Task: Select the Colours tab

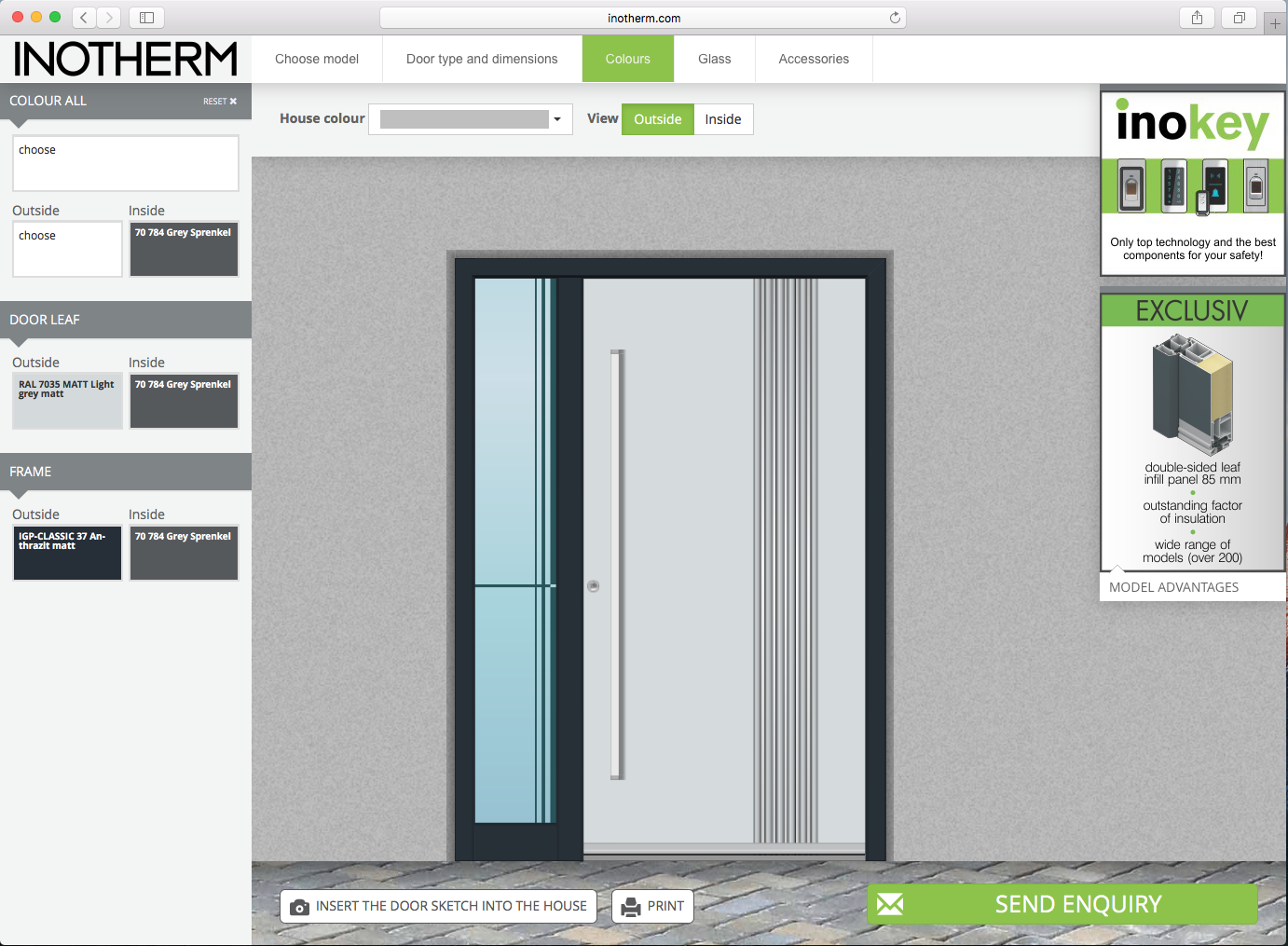Action: click(x=628, y=59)
